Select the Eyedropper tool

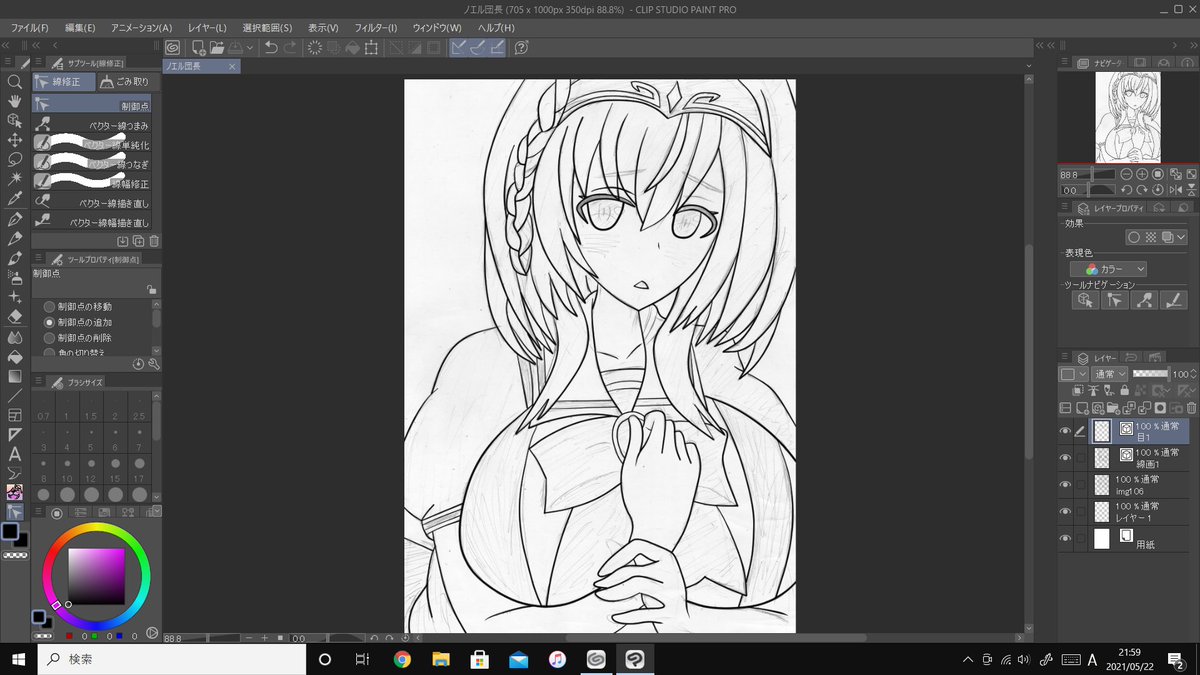[15, 199]
